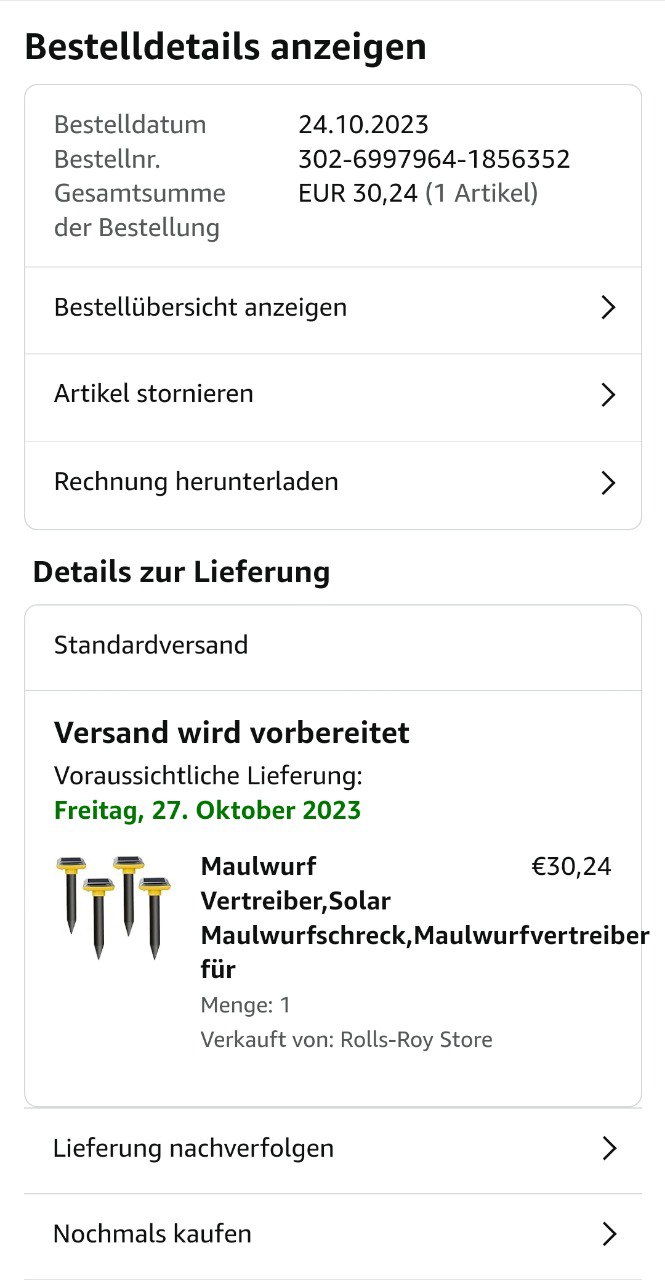Click the item price €30,24
This screenshot has width=665, height=1280.
(571, 866)
